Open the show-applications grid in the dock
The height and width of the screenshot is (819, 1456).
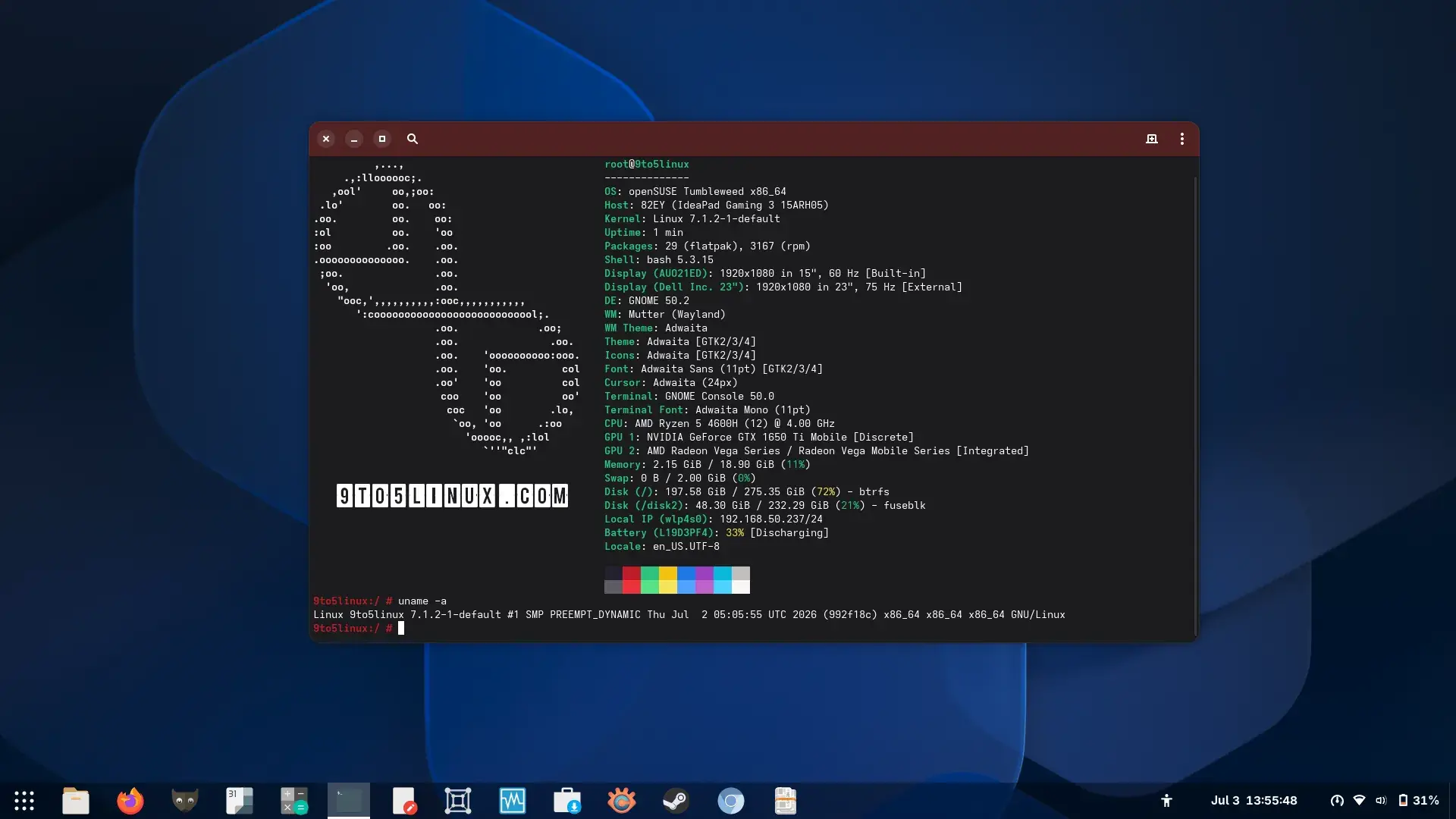coord(24,801)
